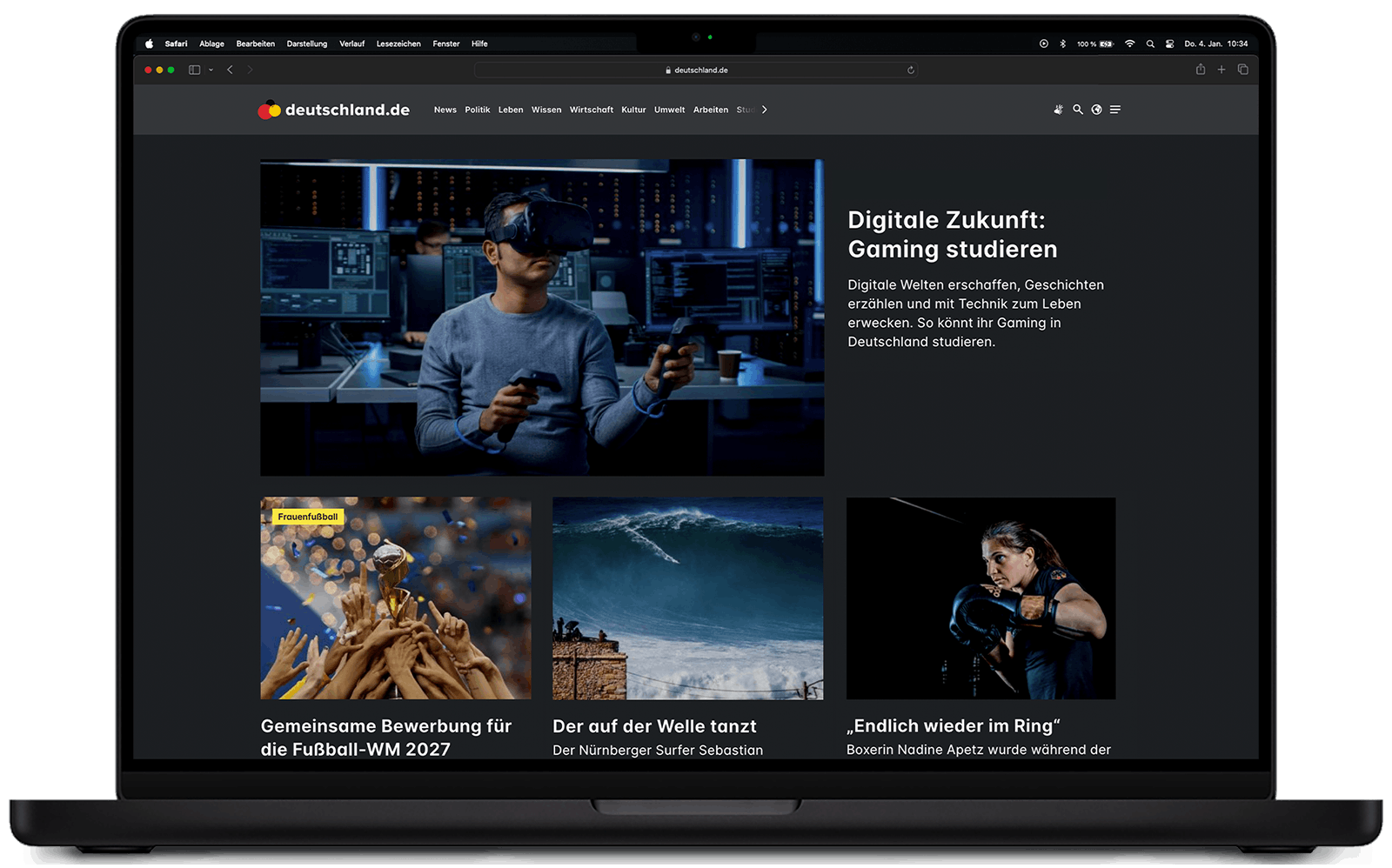Show the Safari tab overview
This screenshot has width=1392, height=868.
(1243, 70)
